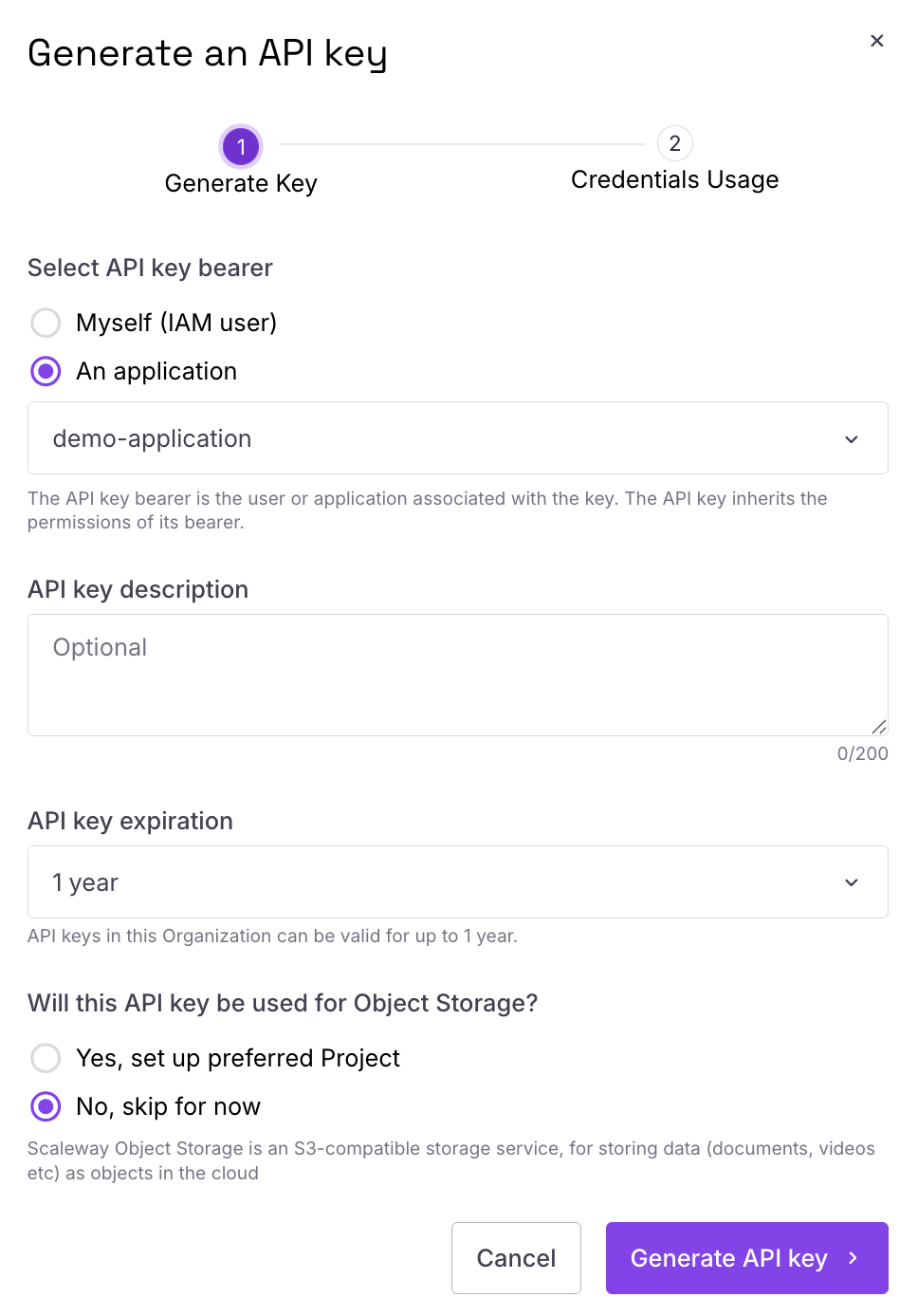The height and width of the screenshot is (1316, 918).
Task: Click the chevron icon beside demo-application
Action: pyautogui.click(x=851, y=439)
